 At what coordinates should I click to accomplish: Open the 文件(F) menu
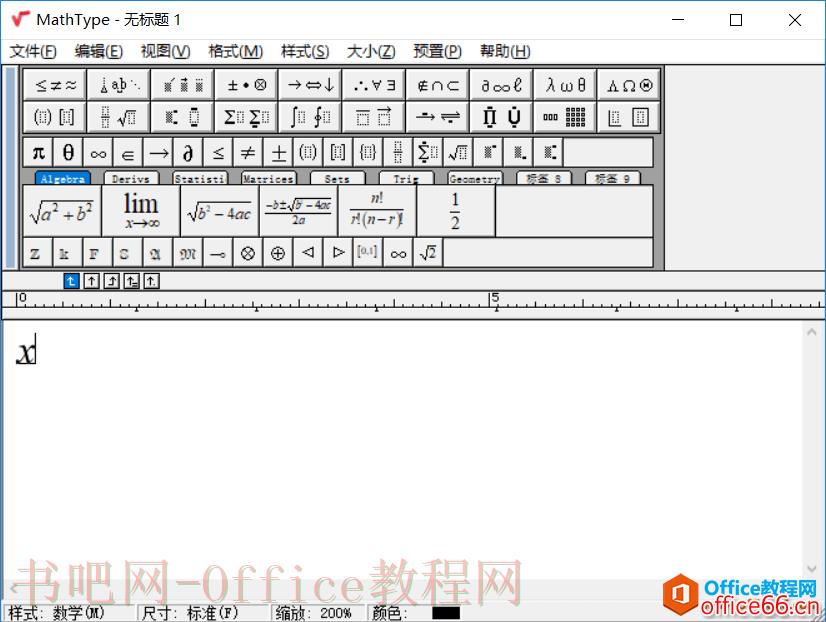[x=33, y=51]
